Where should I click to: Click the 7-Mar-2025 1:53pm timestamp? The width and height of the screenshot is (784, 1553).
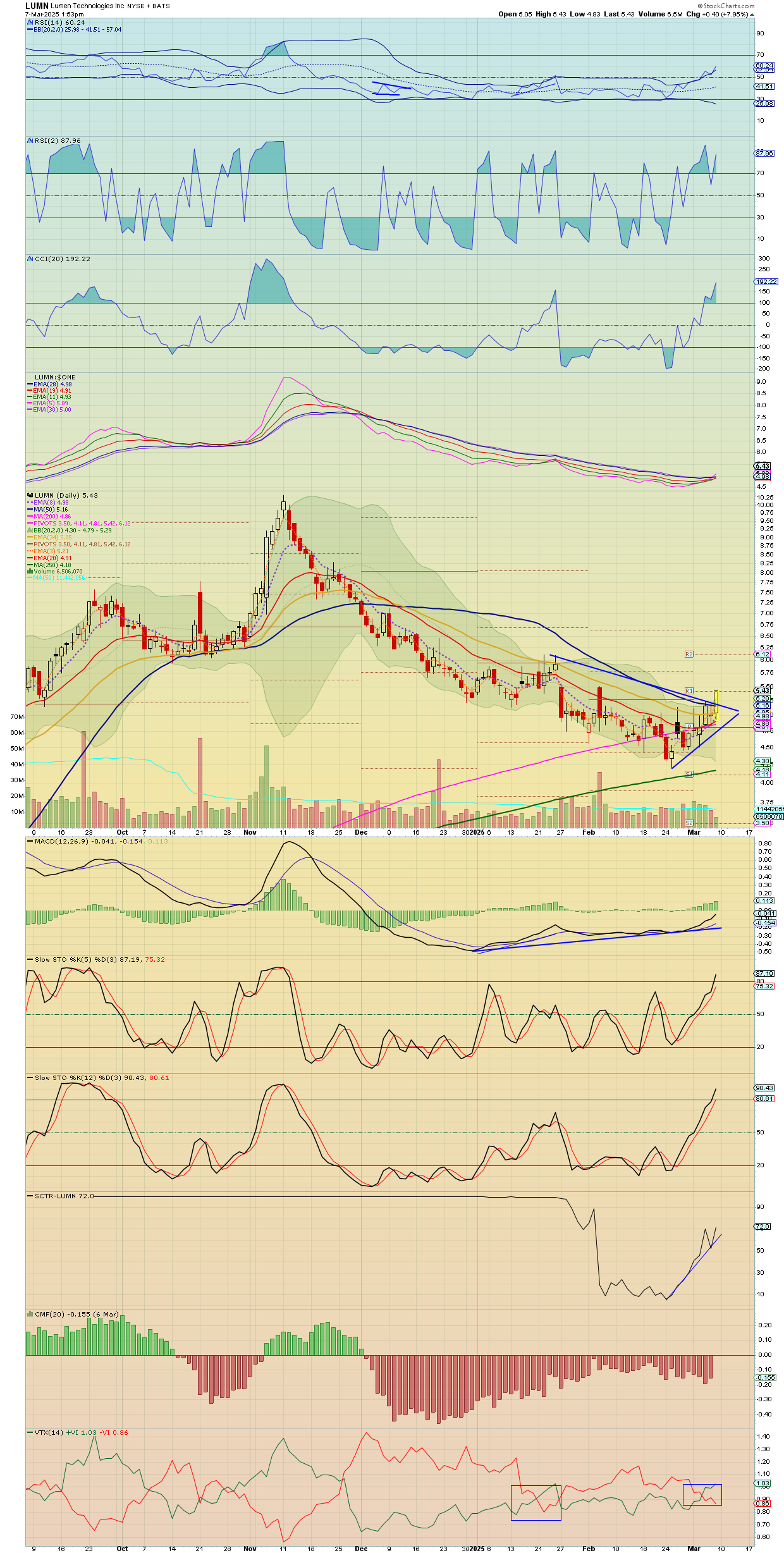54,14
